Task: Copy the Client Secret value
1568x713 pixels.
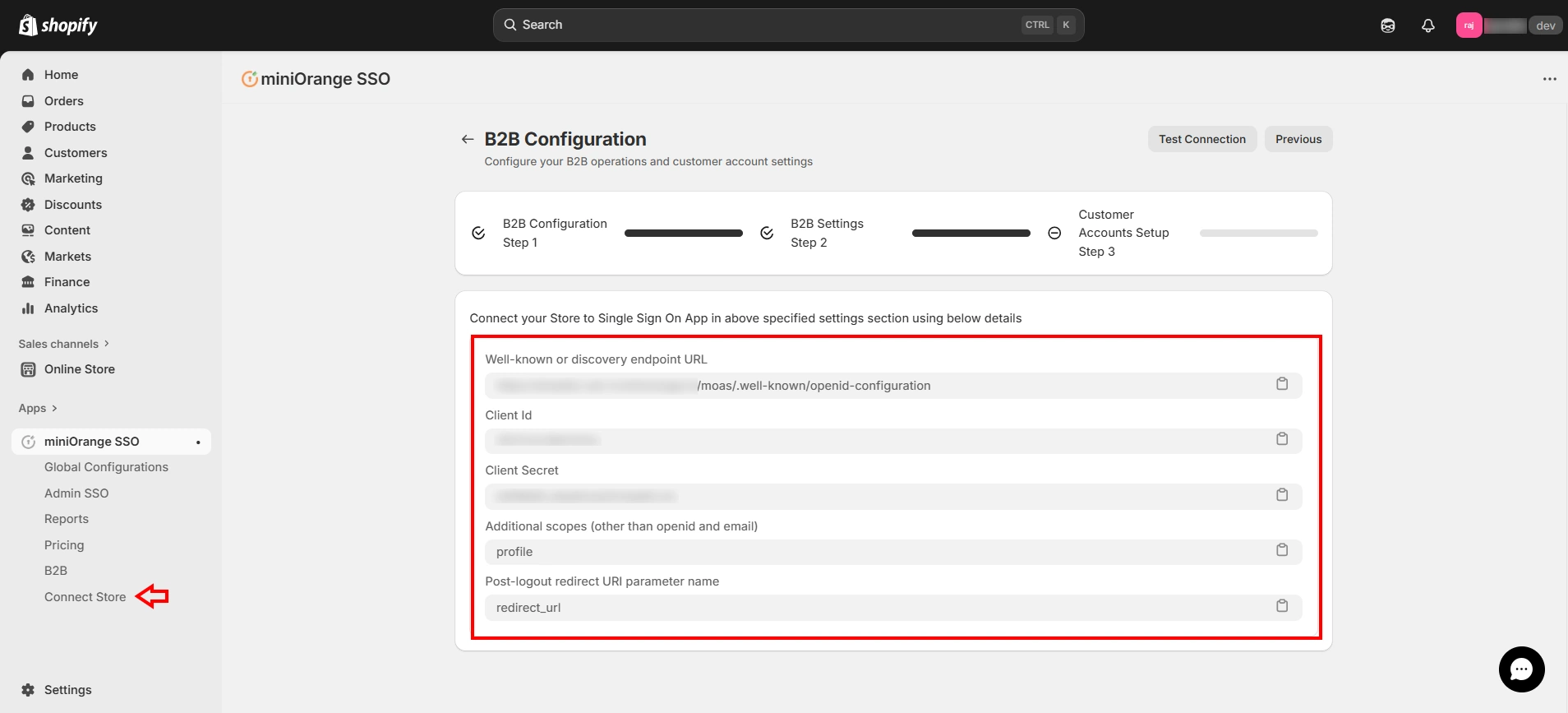Action: pos(1282,495)
